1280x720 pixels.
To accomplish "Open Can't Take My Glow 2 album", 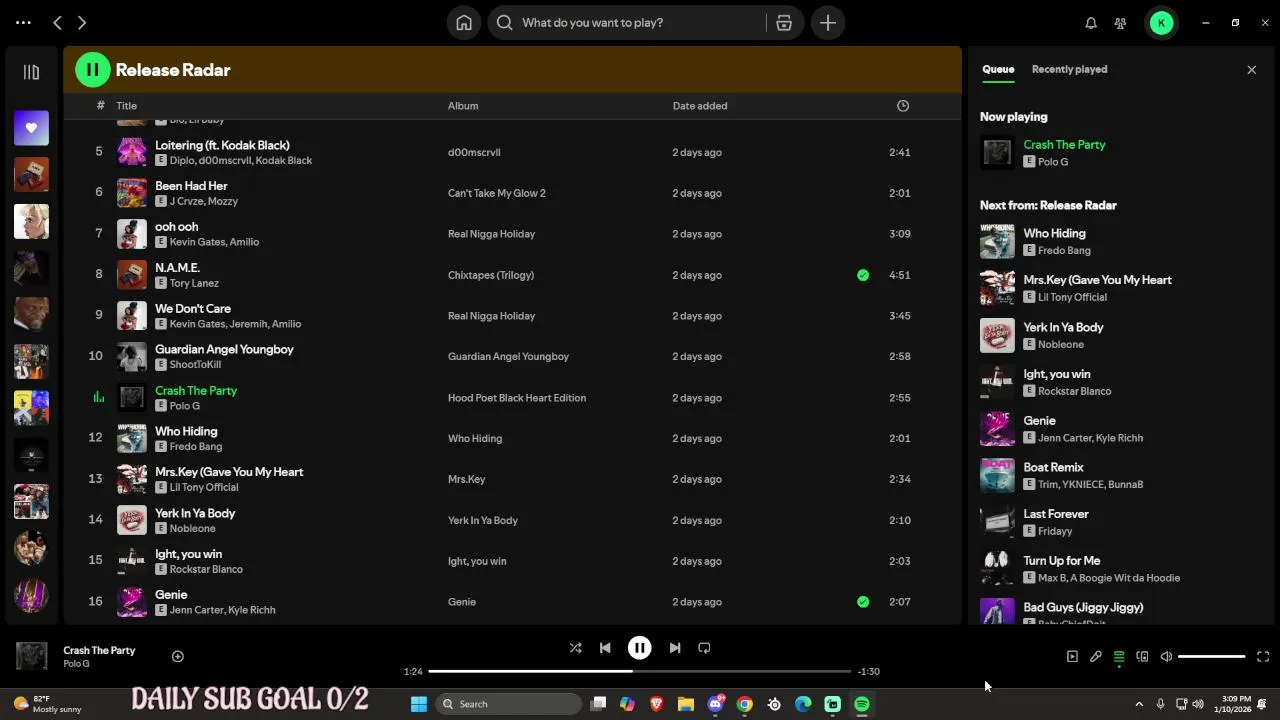I will (497, 193).
